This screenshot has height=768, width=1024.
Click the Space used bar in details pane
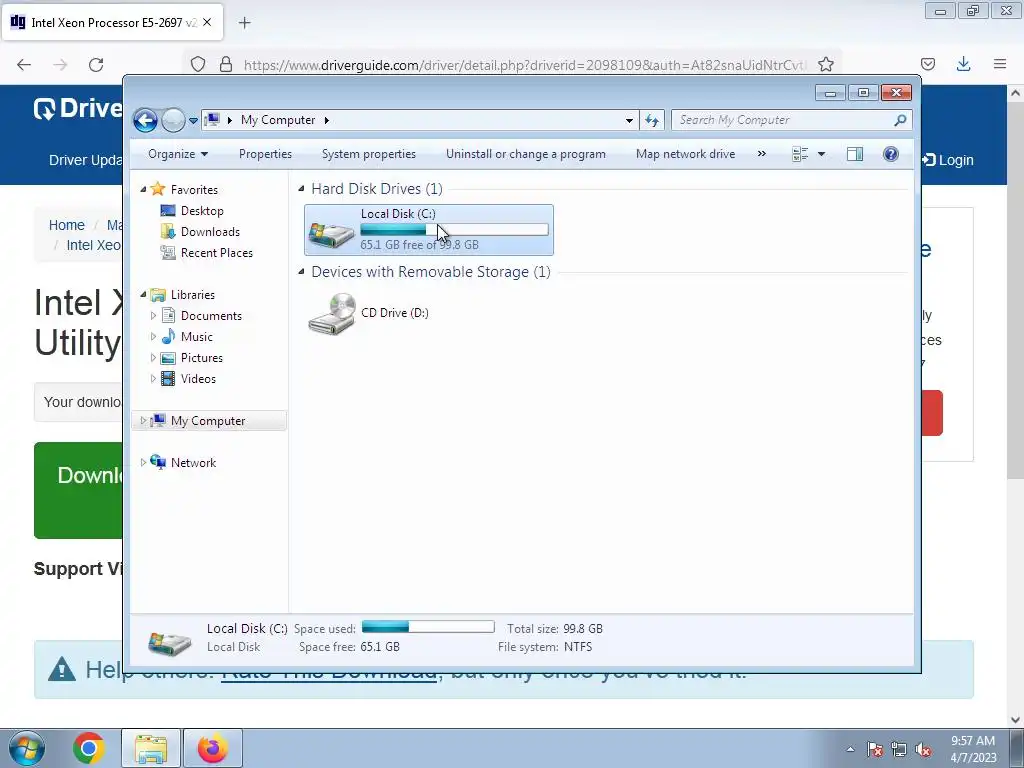(x=428, y=627)
